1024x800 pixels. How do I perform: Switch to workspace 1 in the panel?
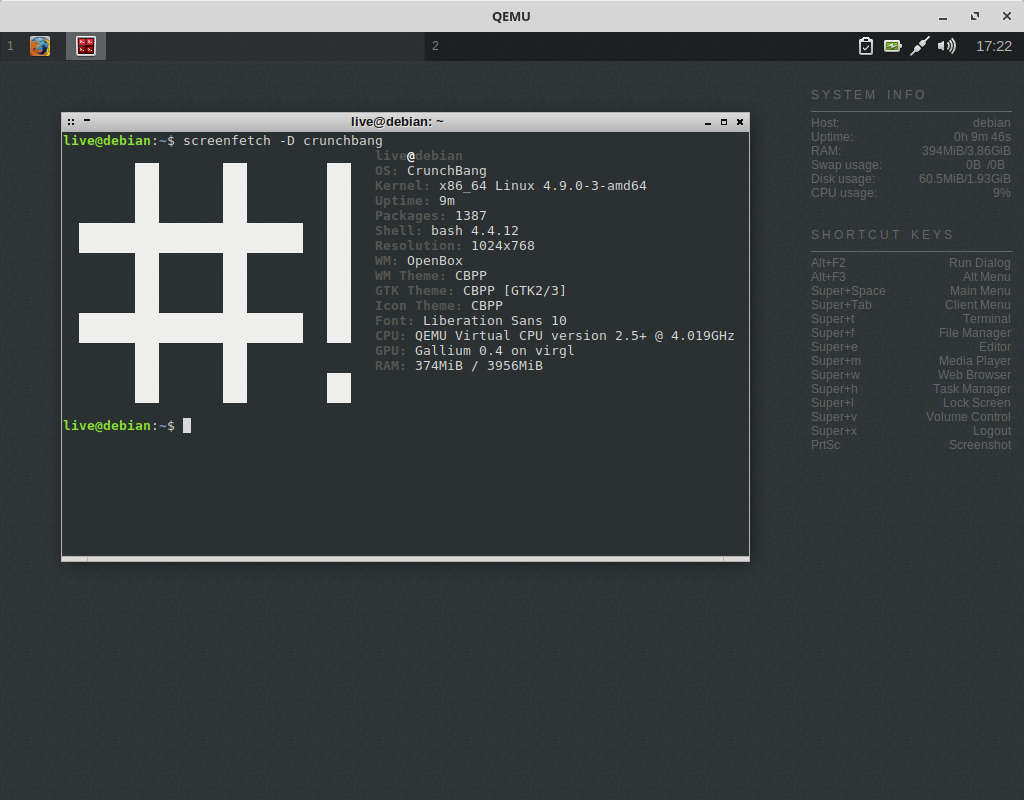click(10, 46)
